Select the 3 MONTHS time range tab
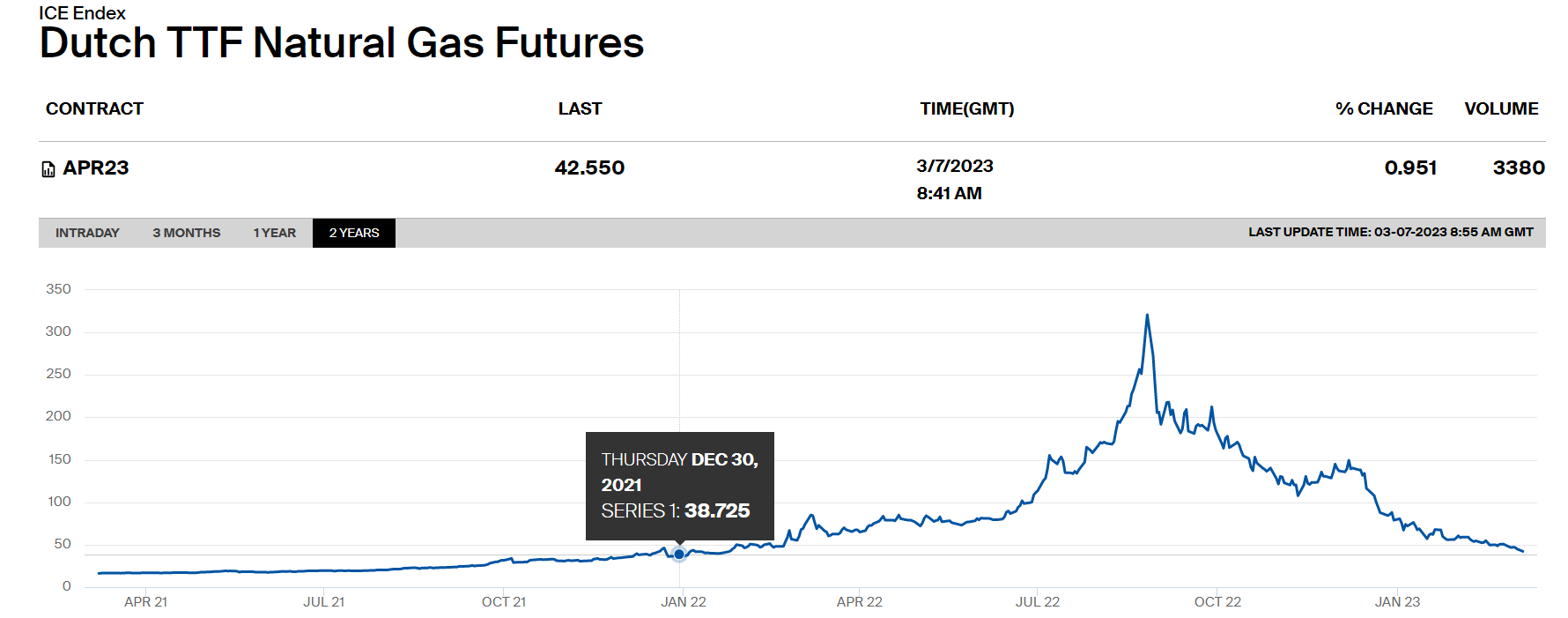 187,233
